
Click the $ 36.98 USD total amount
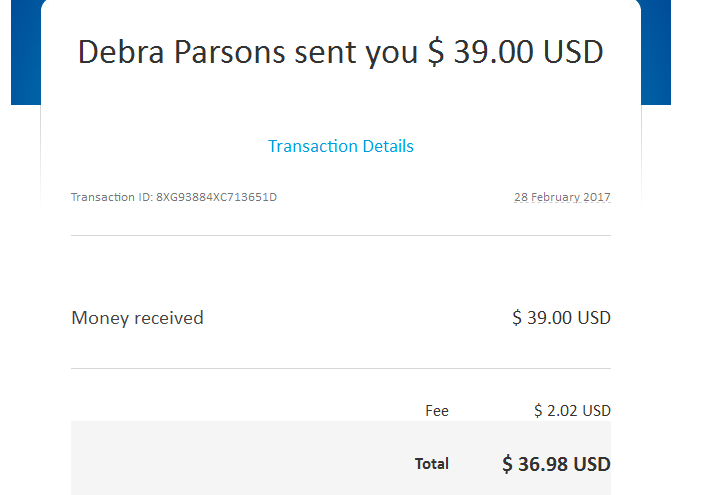(556, 464)
